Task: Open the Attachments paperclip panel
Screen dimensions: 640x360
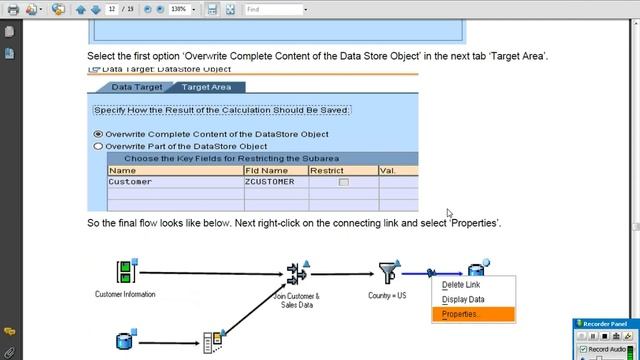Action: pyautogui.click(x=9, y=352)
